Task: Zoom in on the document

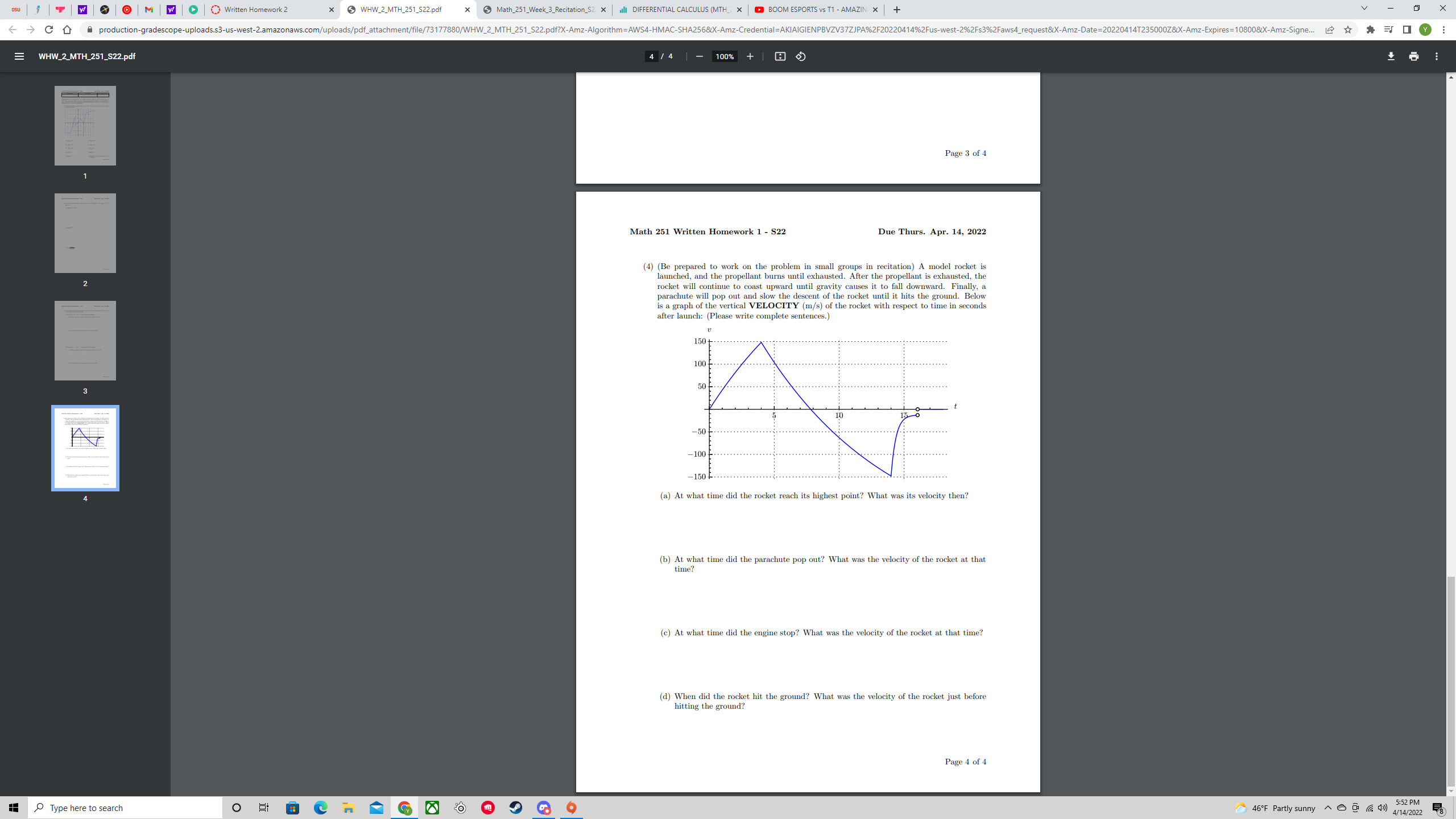Action: coord(750,56)
